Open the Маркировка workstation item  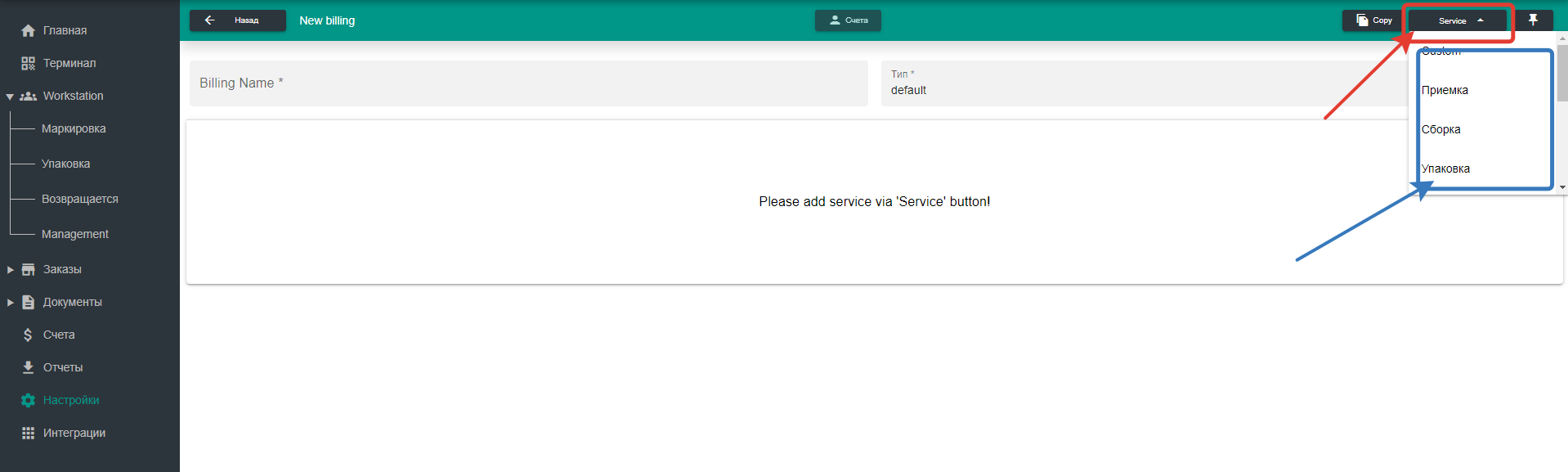click(x=74, y=128)
